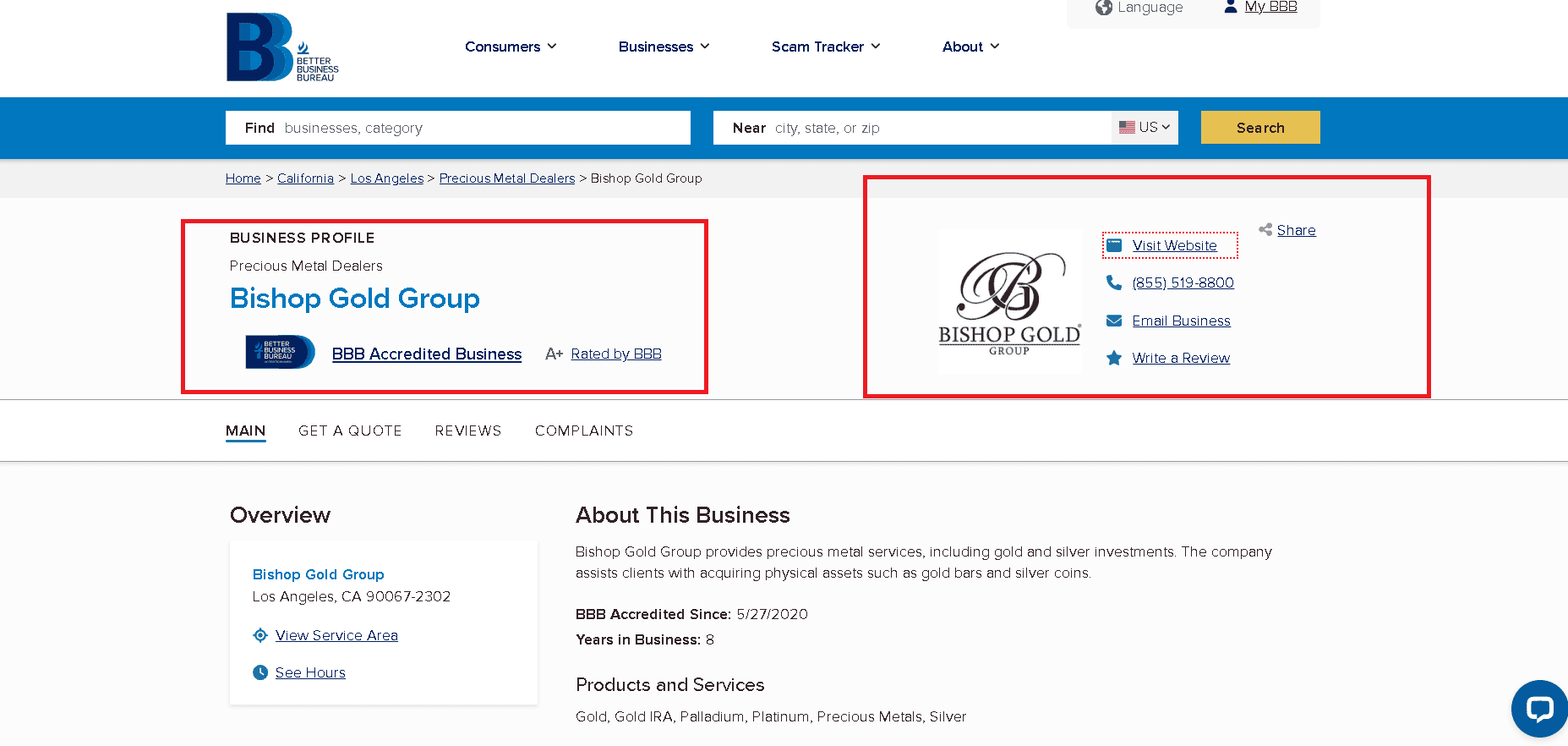Click the Share link
The height and width of the screenshot is (746, 1568).
click(1297, 230)
